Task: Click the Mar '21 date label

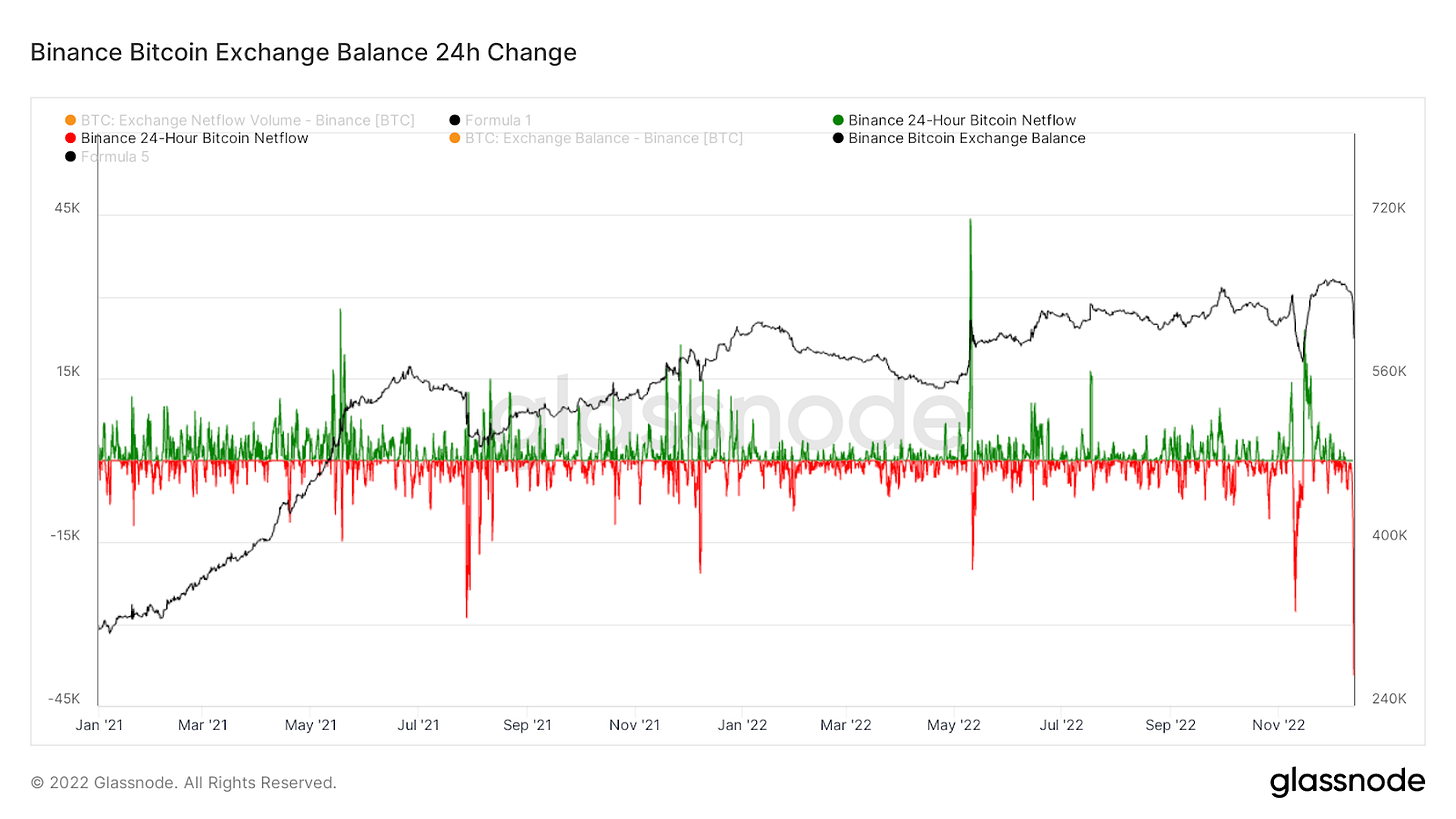Action: pos(203,725)
